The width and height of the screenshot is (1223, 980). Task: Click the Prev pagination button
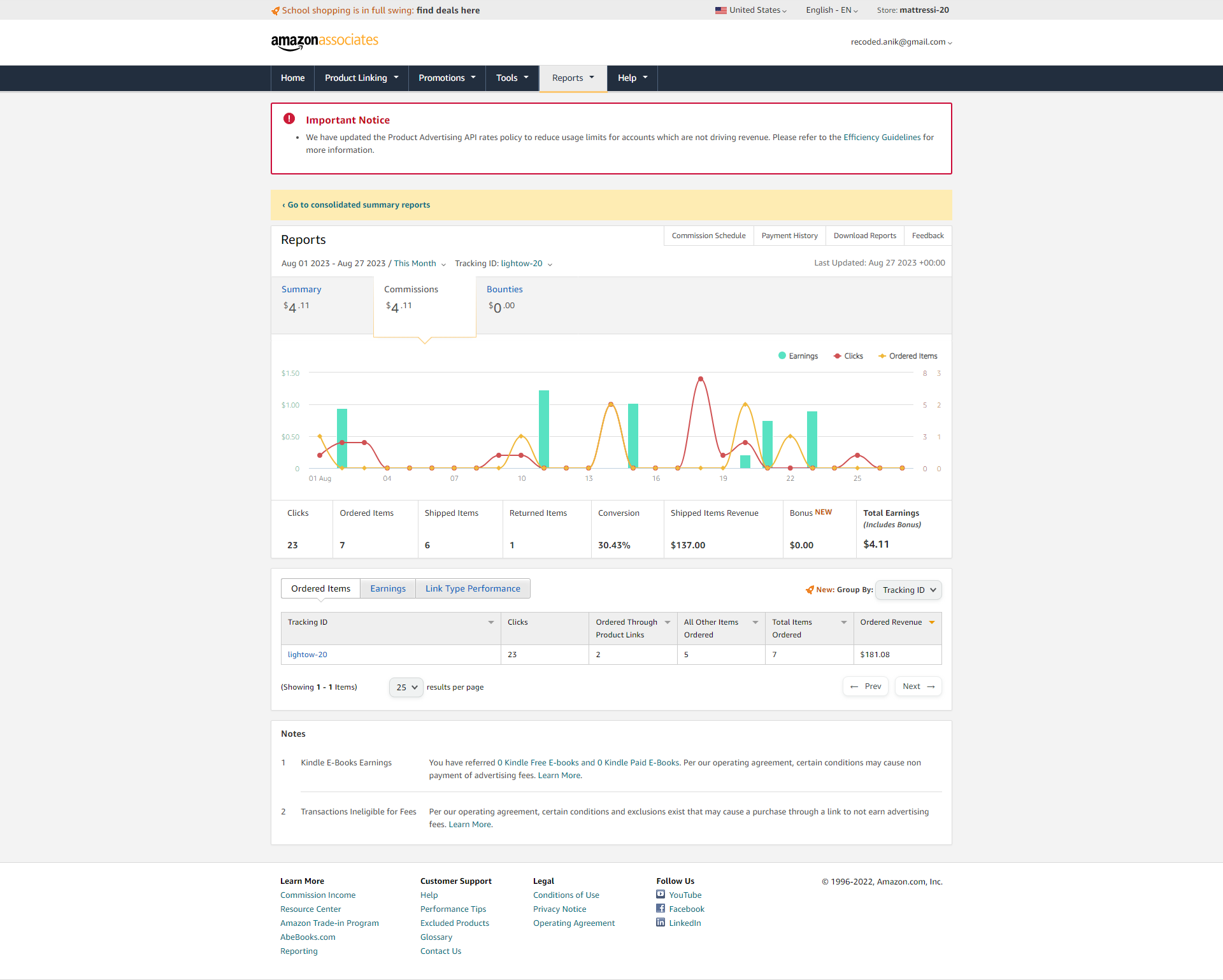tap(866, 686)
